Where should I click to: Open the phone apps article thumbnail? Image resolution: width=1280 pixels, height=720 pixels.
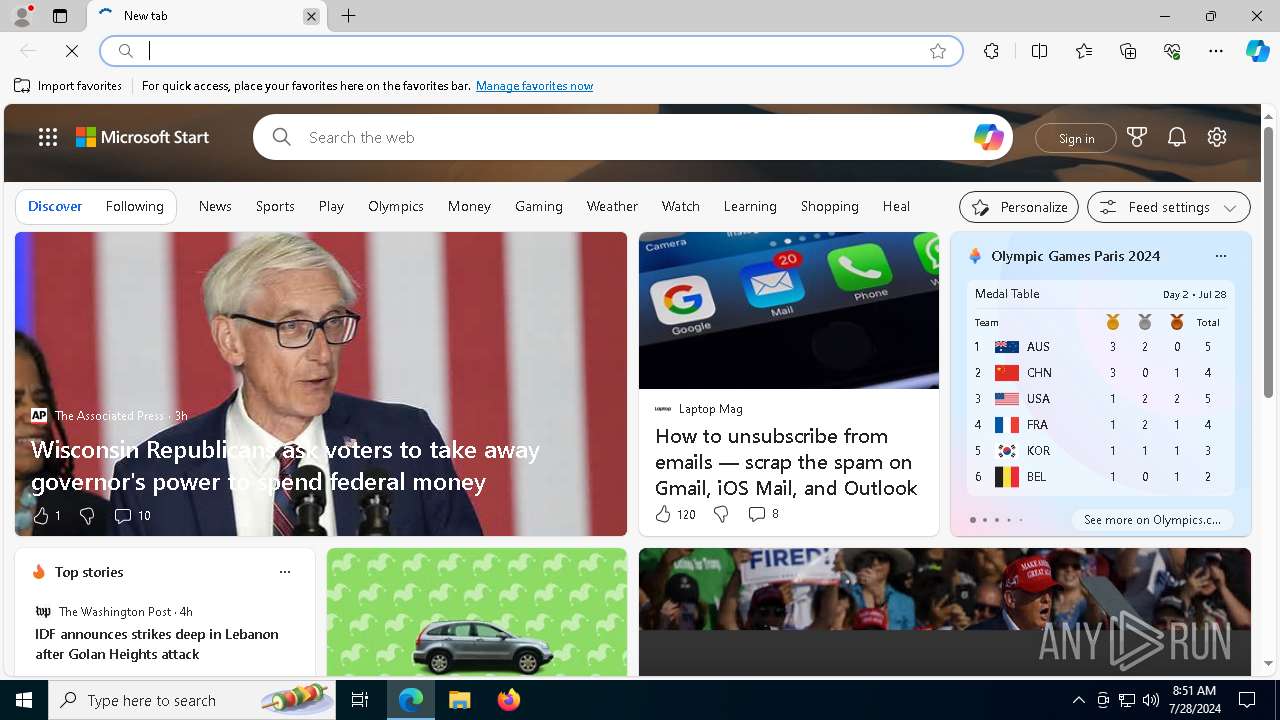click(789, 311)
